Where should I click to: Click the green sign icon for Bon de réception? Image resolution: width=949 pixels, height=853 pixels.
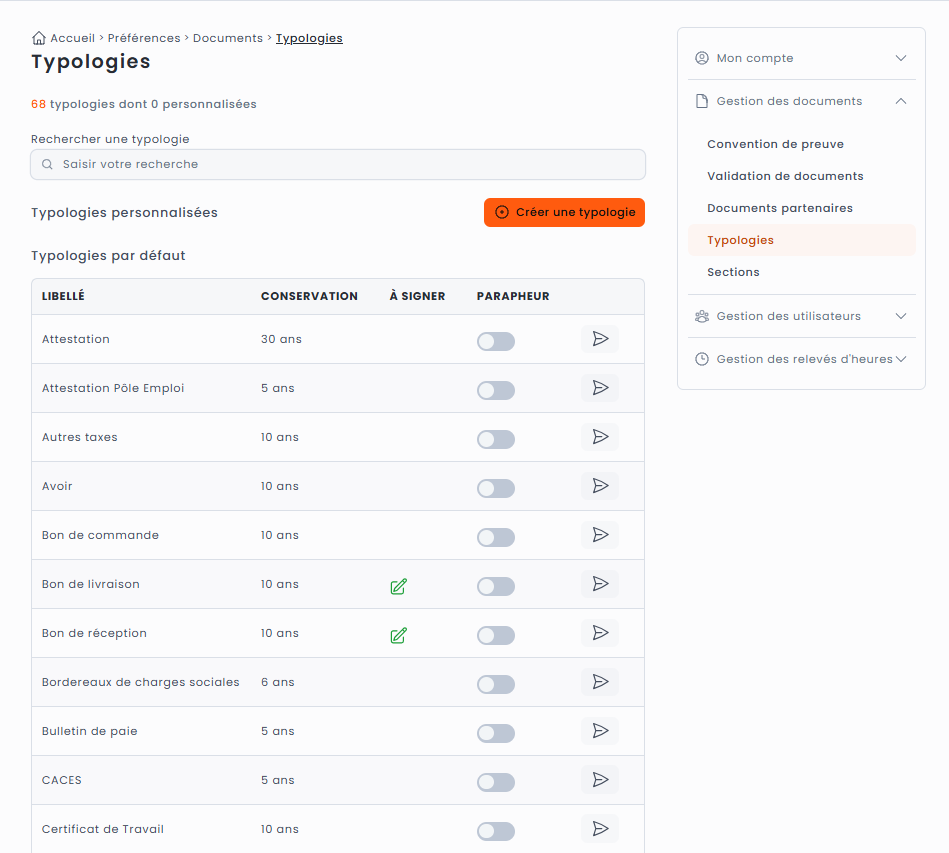[398, 635]
